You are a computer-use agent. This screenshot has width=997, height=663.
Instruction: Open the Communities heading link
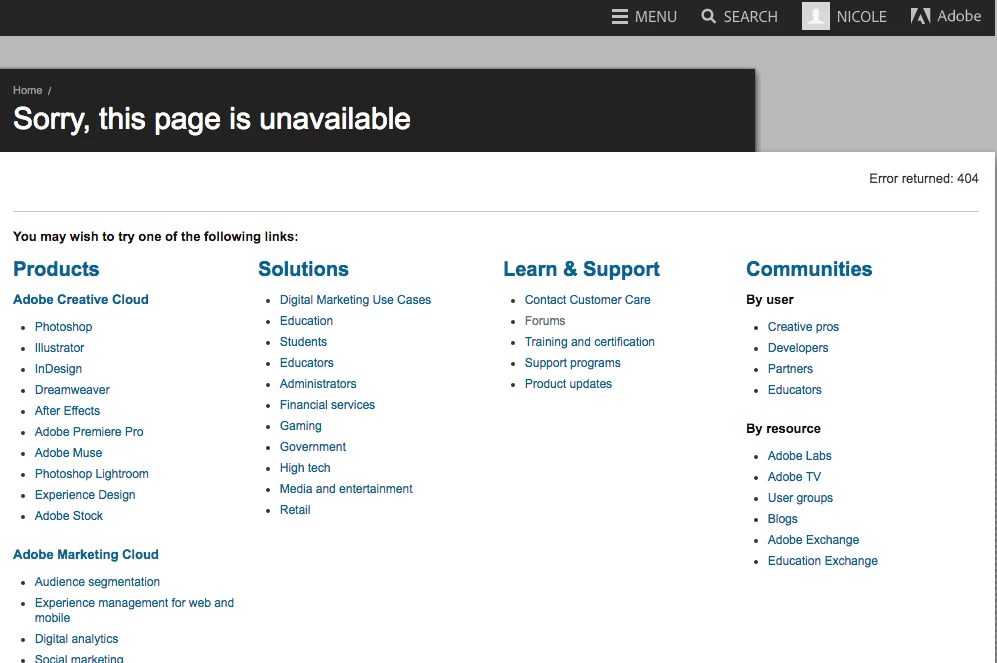coord(809,269)
